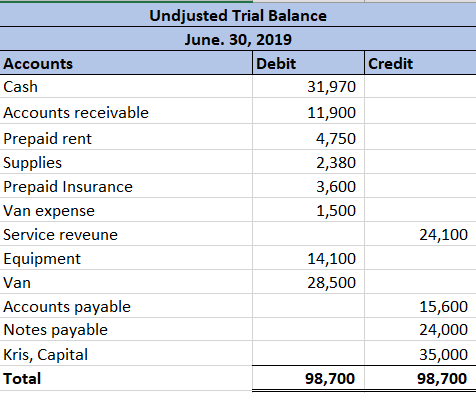The image size is (476, 393).
Task: Select the 'Service reveune' cell
Action: click(x=126, y=234)
